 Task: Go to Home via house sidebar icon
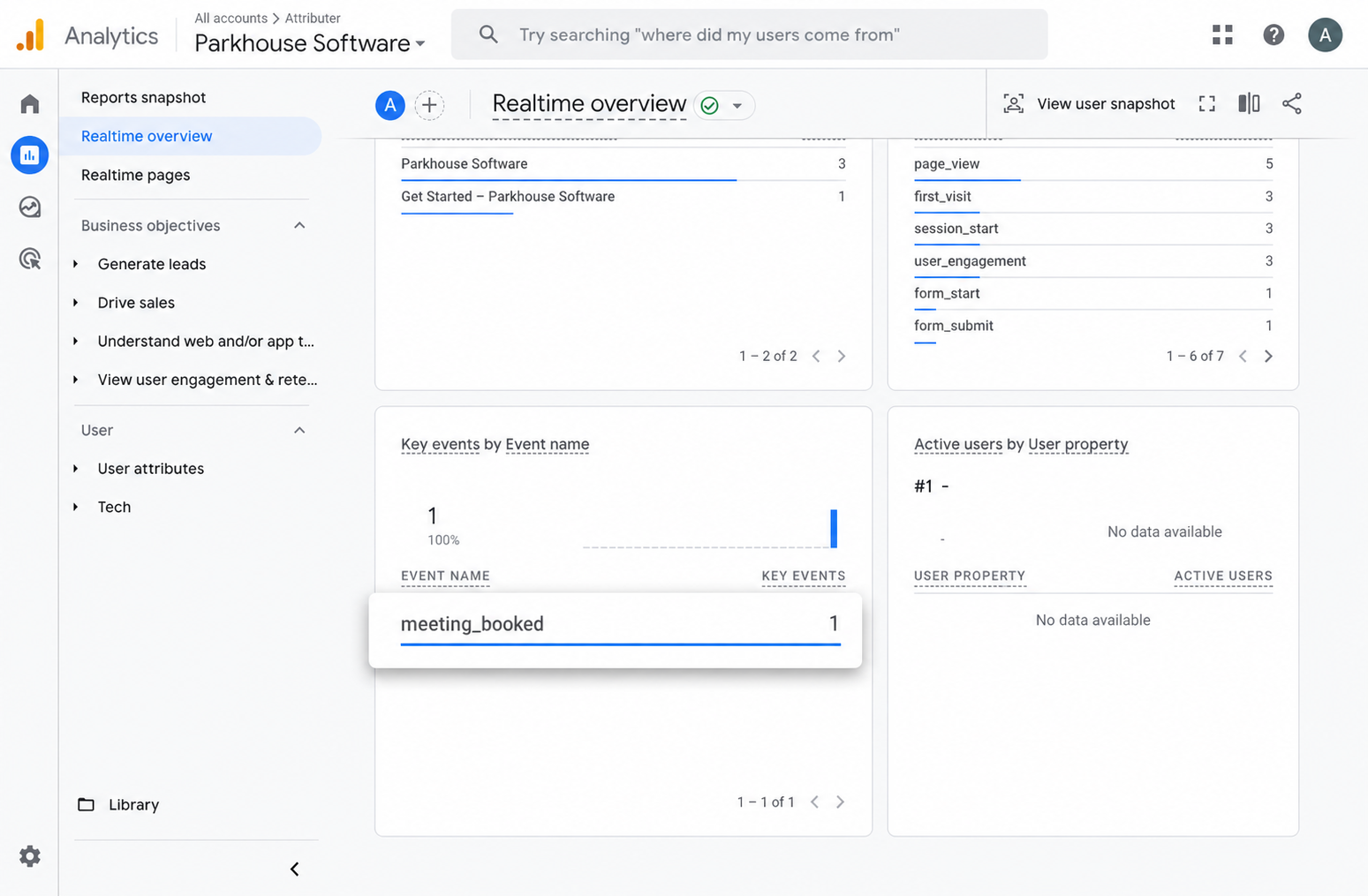pyautogui.click(x=30, y=104)
